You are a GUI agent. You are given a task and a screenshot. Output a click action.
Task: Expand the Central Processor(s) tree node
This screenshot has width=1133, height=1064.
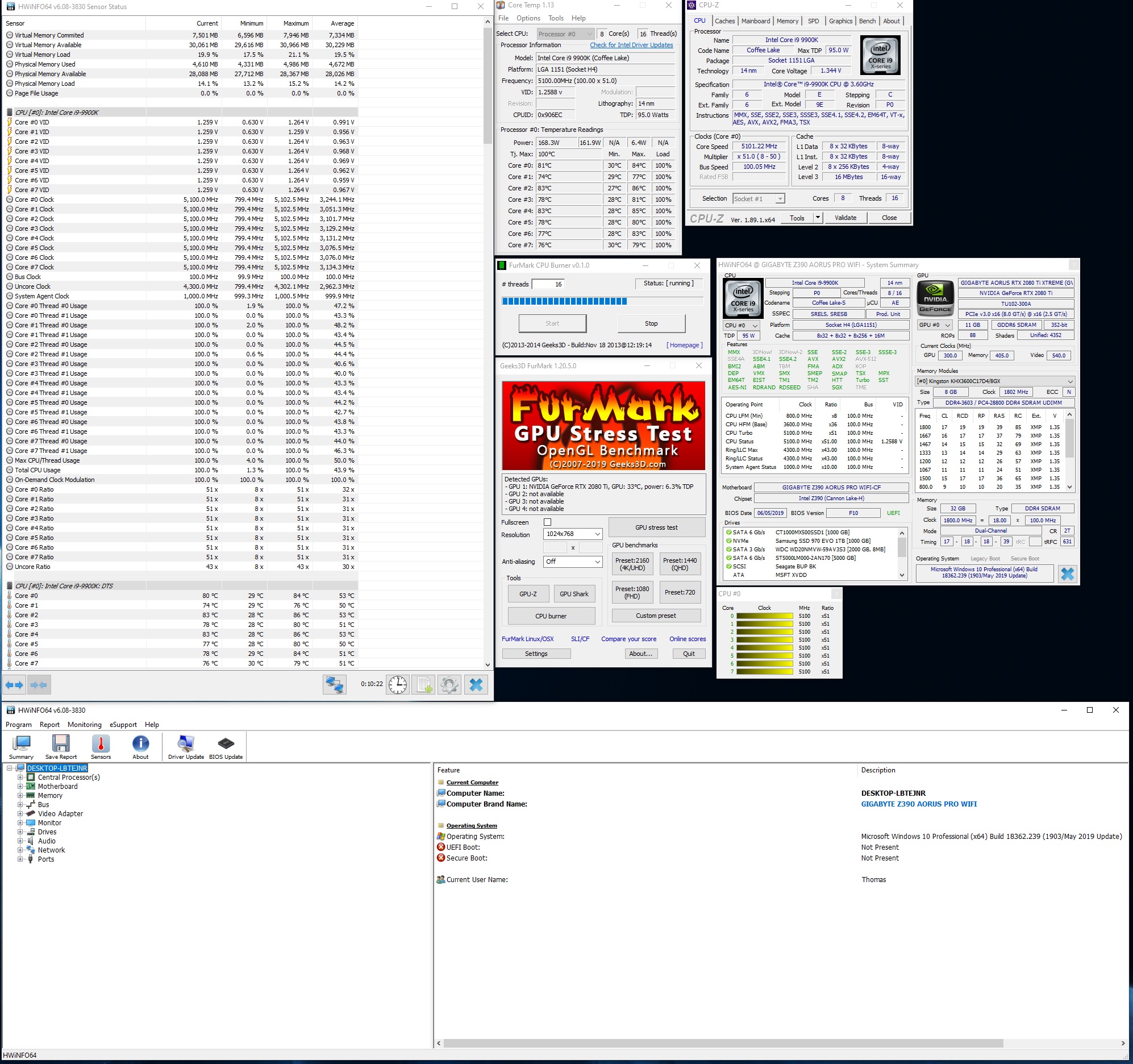(x=20, y=777)
